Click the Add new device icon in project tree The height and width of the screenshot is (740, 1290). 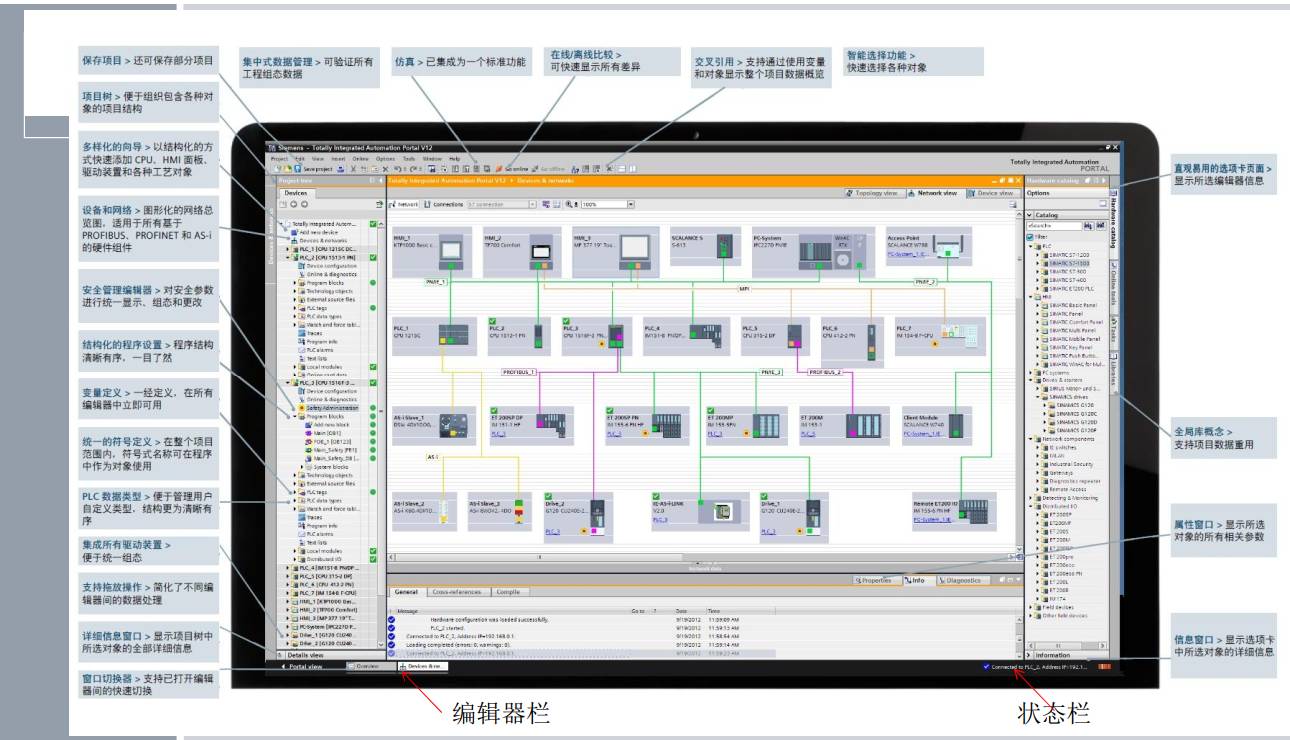coord(294,232)
